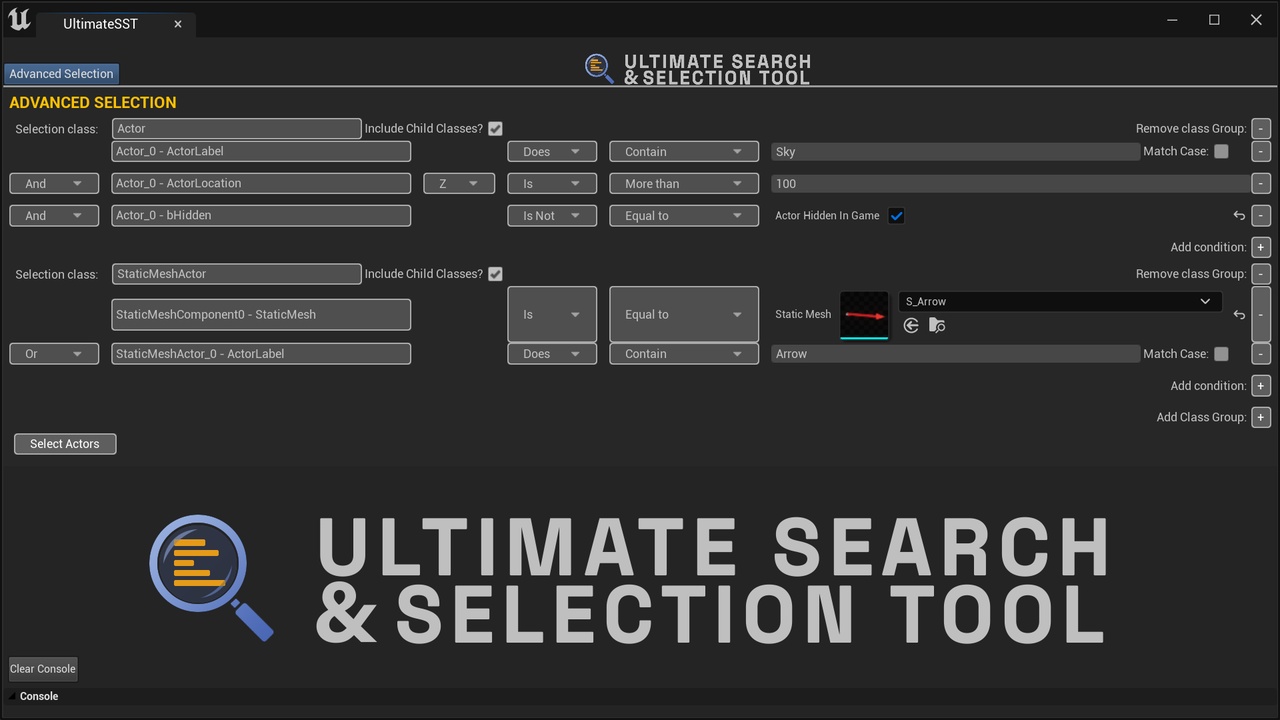Toggle Include Child Classes for Actor
1280x720 pixels.
(495, 129)
